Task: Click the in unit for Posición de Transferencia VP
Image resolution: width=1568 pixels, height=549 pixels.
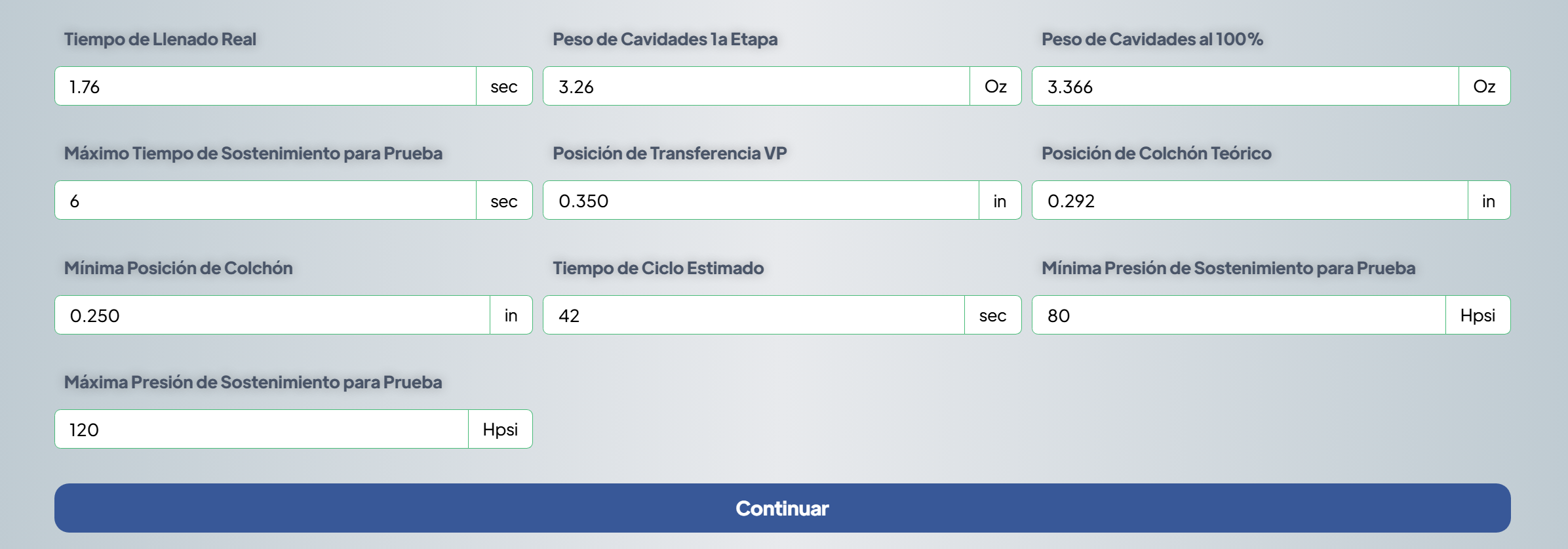Action: coord(1000,200)
